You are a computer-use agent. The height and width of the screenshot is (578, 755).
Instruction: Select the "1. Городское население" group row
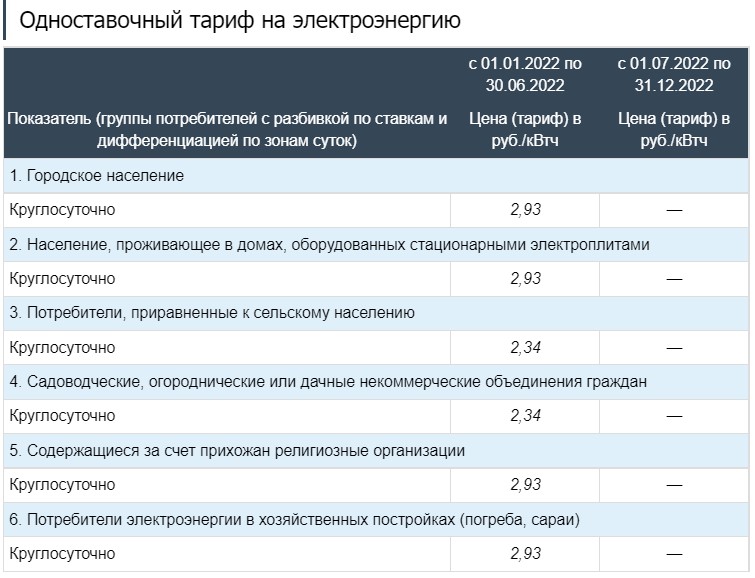coord(97,176)
